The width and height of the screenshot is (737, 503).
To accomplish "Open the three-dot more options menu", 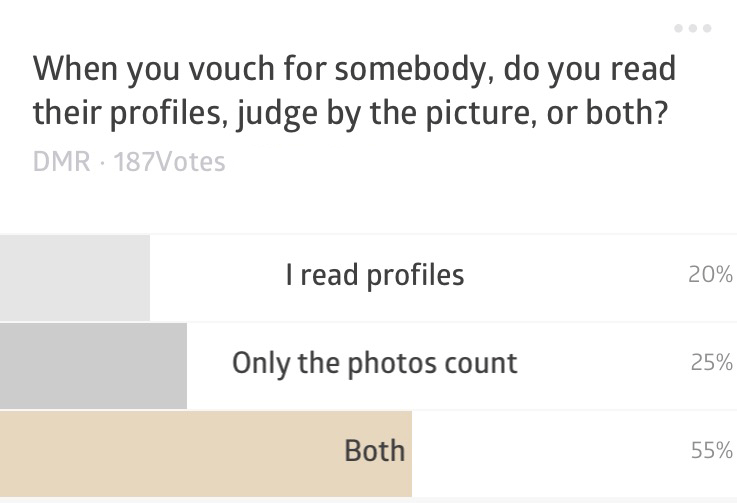I will [692, 29].
